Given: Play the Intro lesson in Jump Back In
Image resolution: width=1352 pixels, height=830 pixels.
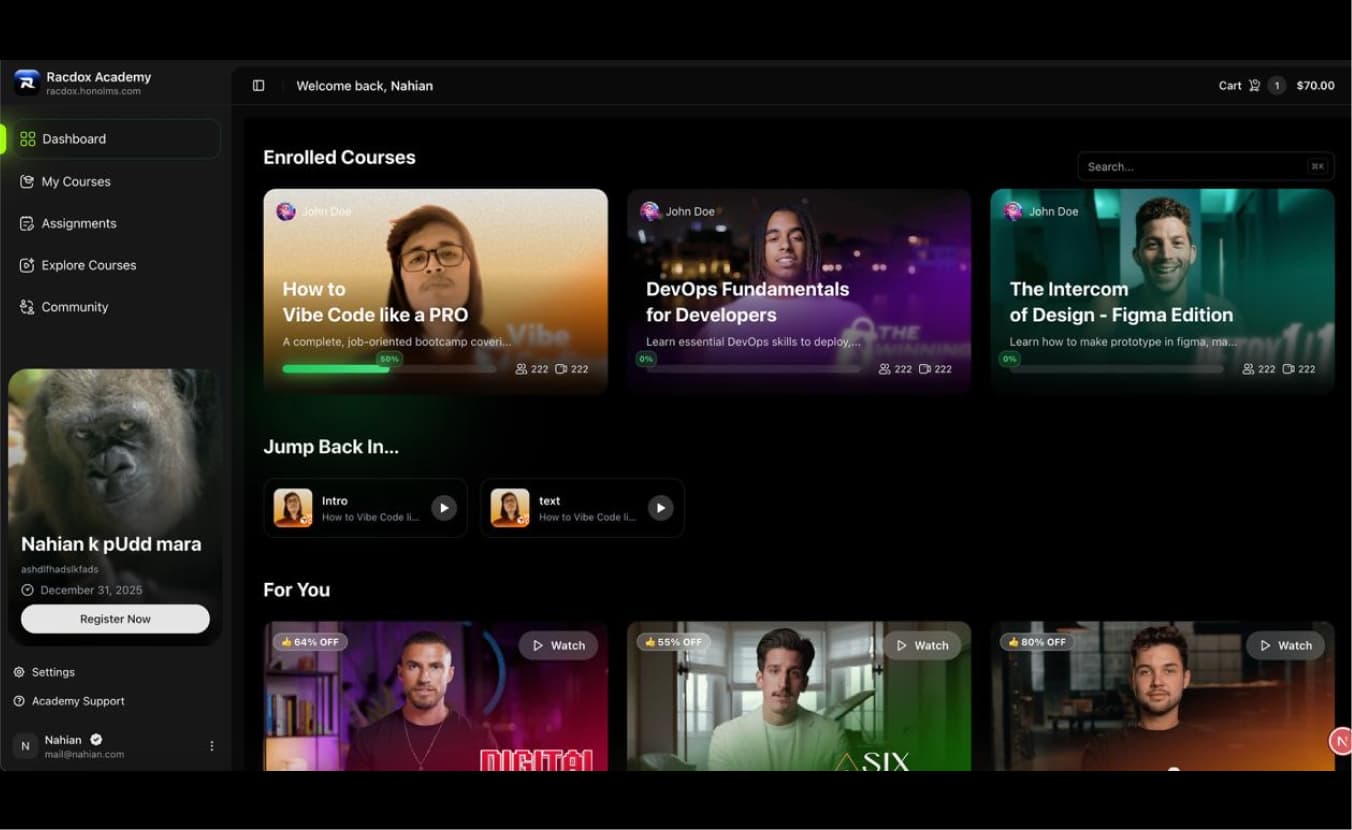Looking at the screenshot, I should click(x=443, y=507).
